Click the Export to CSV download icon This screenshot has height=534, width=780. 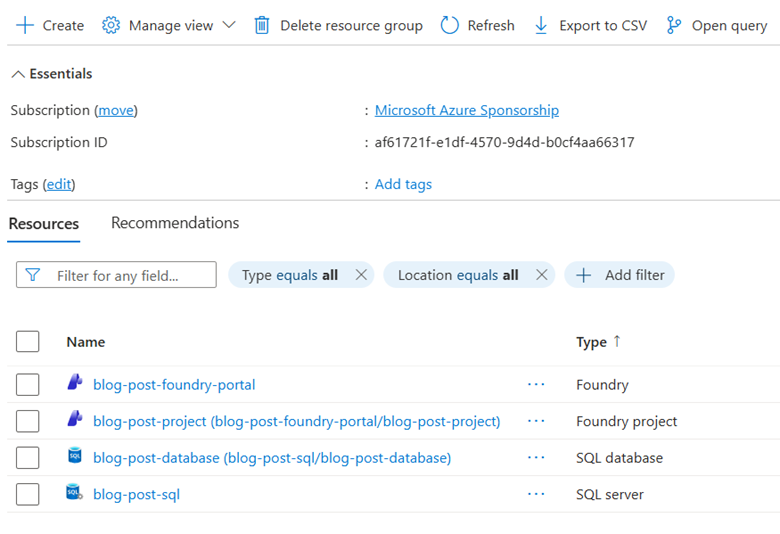[x=541, y=25]
